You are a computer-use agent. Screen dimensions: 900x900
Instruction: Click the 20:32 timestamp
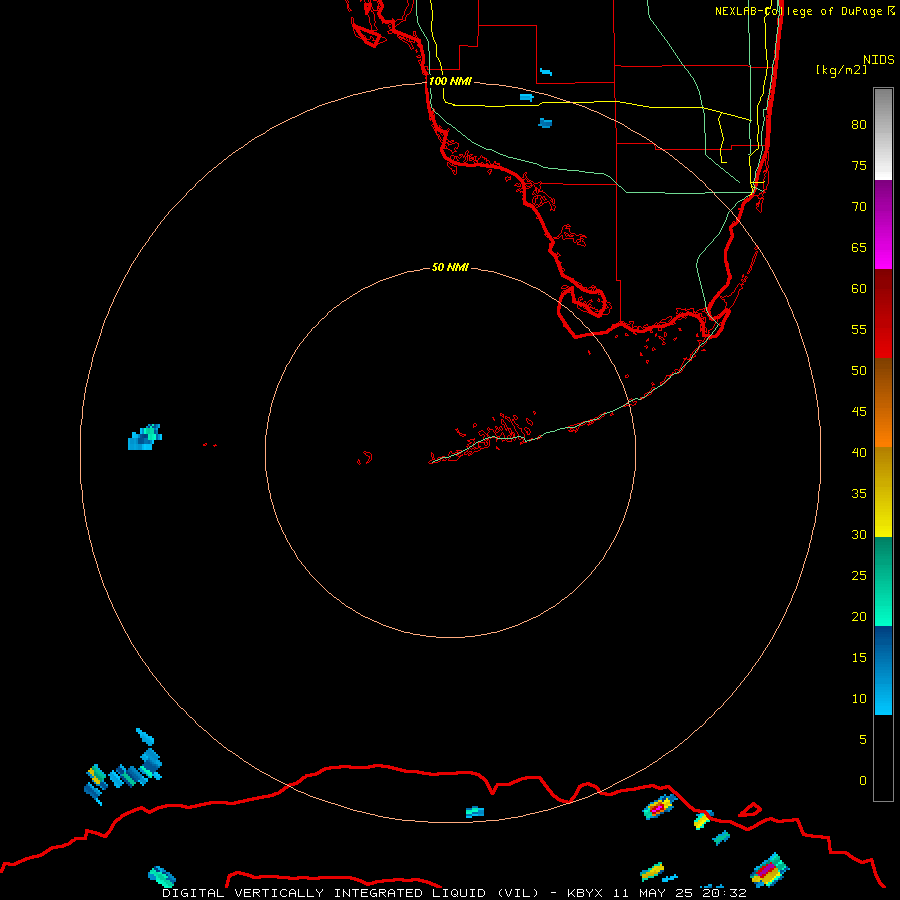point(725,893)
